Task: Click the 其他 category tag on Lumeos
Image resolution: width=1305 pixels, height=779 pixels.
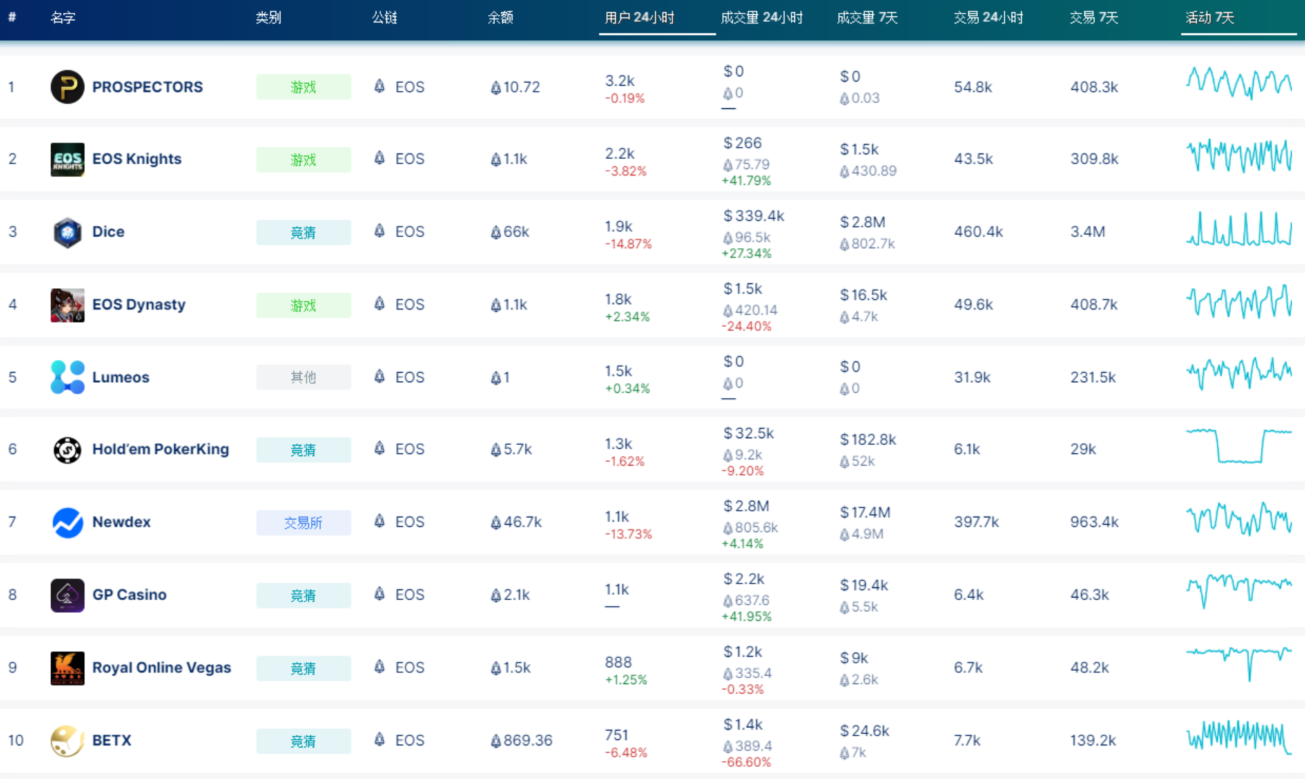Action: coord(303,377)
